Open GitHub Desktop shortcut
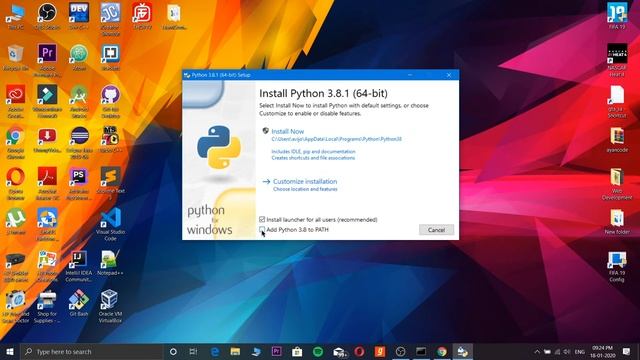Screen dimensions: 640x360 [x=111, y=101]
